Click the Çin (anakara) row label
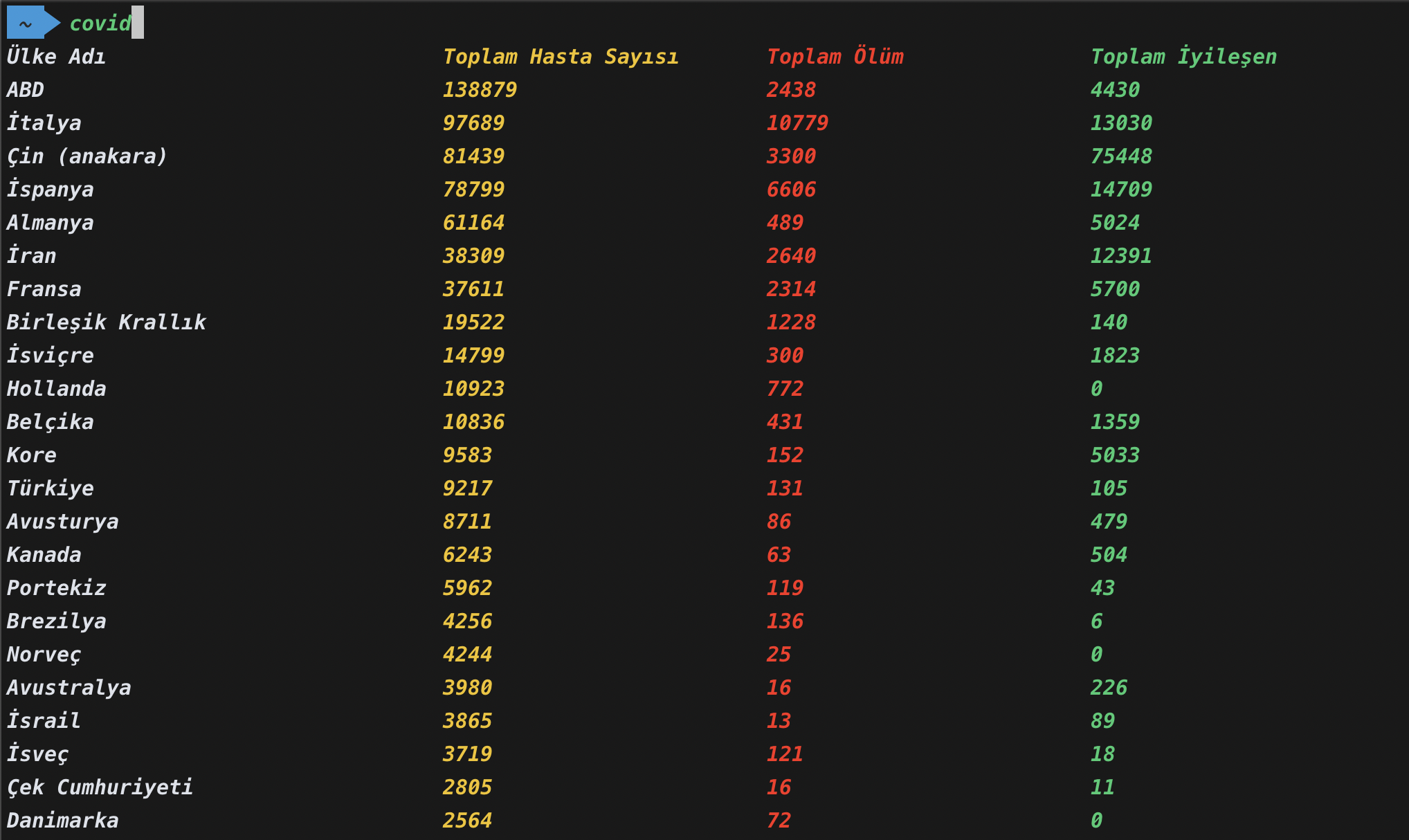 point(87,156)
